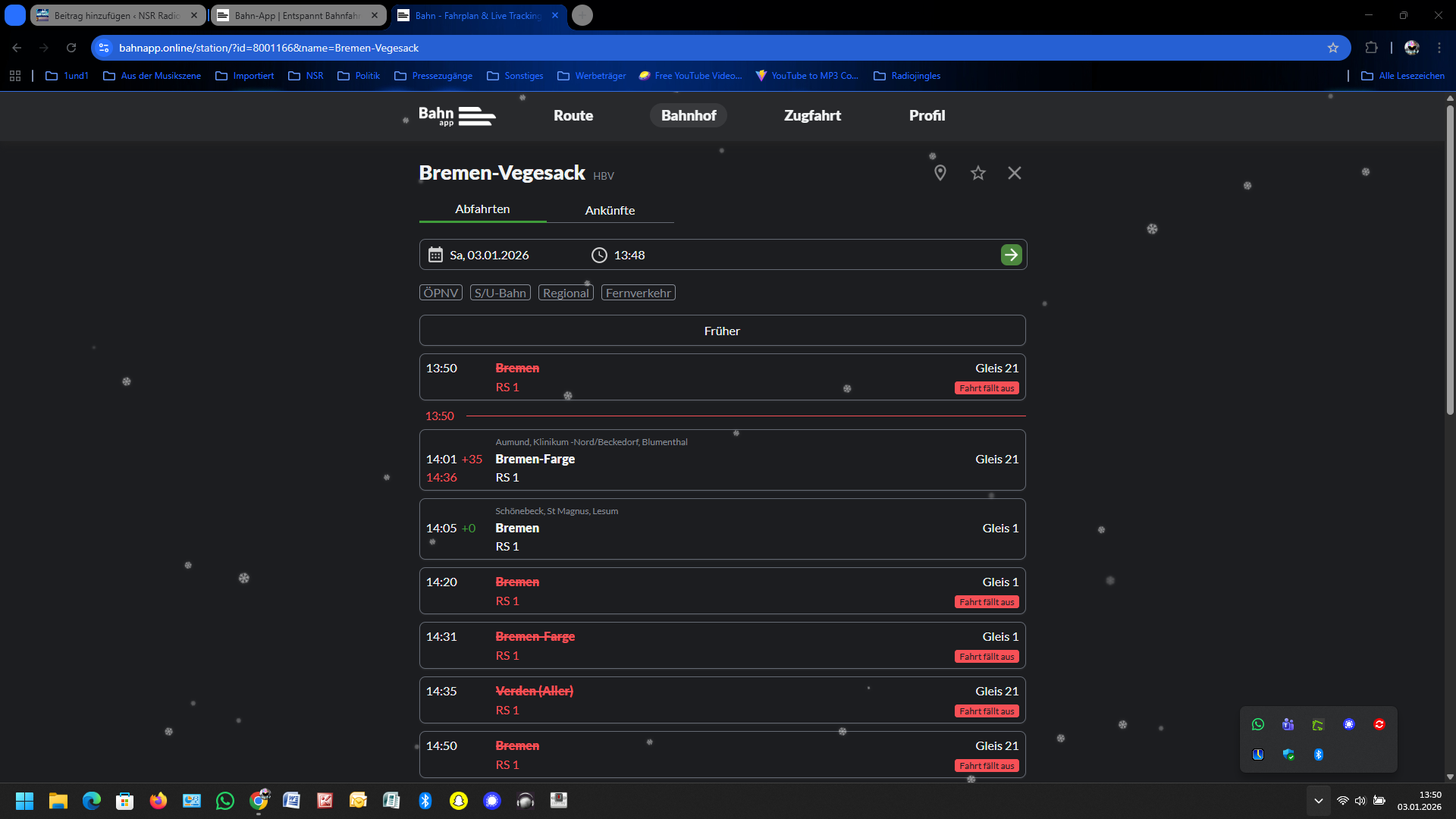Click the green arrow search button
The height and width of the screenshot is (819, 1456).
point(1011,255)
